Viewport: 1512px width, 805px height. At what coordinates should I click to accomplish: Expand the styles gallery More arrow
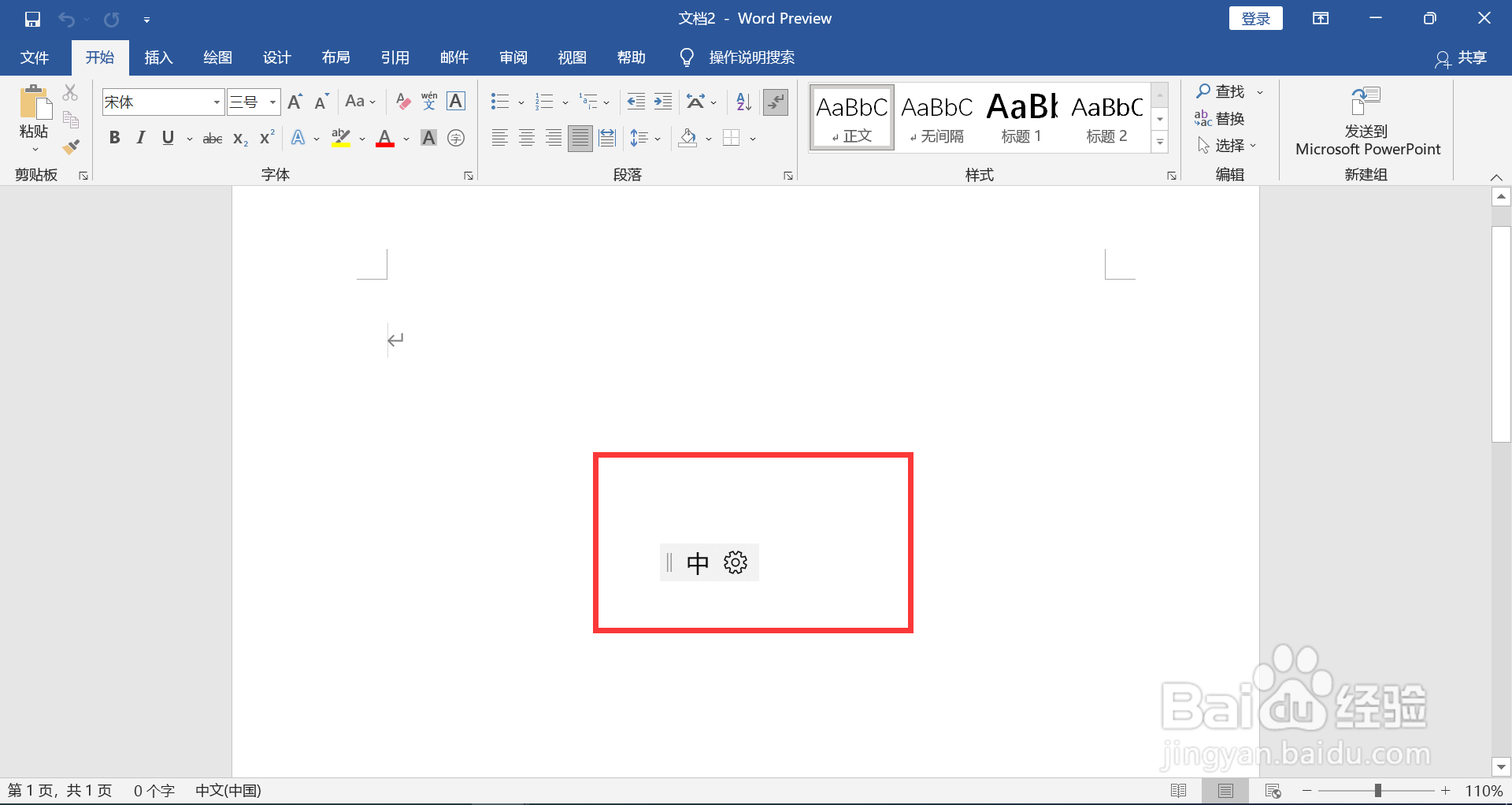tap(1160, 143)
